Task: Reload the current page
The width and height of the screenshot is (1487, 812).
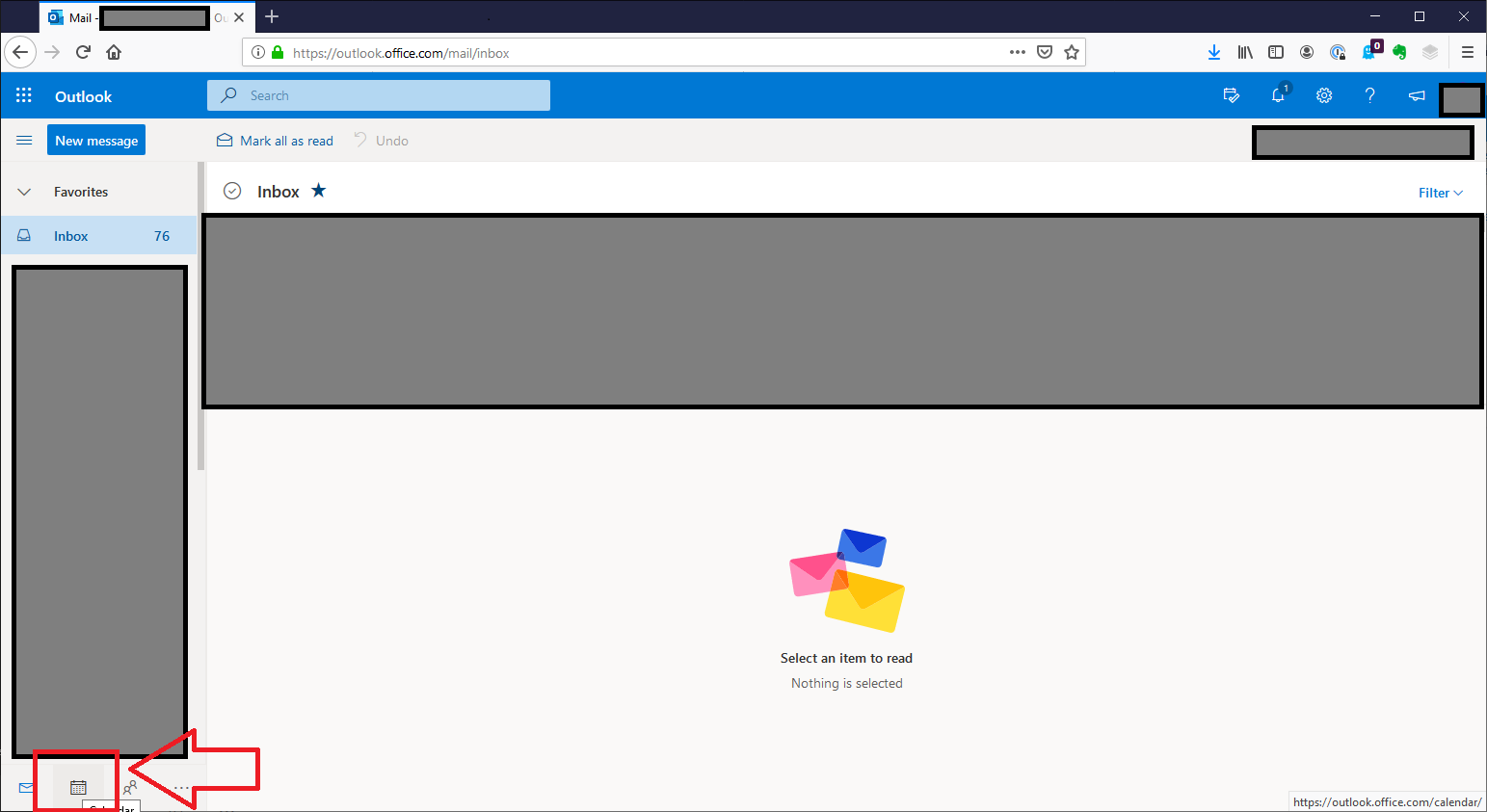Action: tap(83, 52)
